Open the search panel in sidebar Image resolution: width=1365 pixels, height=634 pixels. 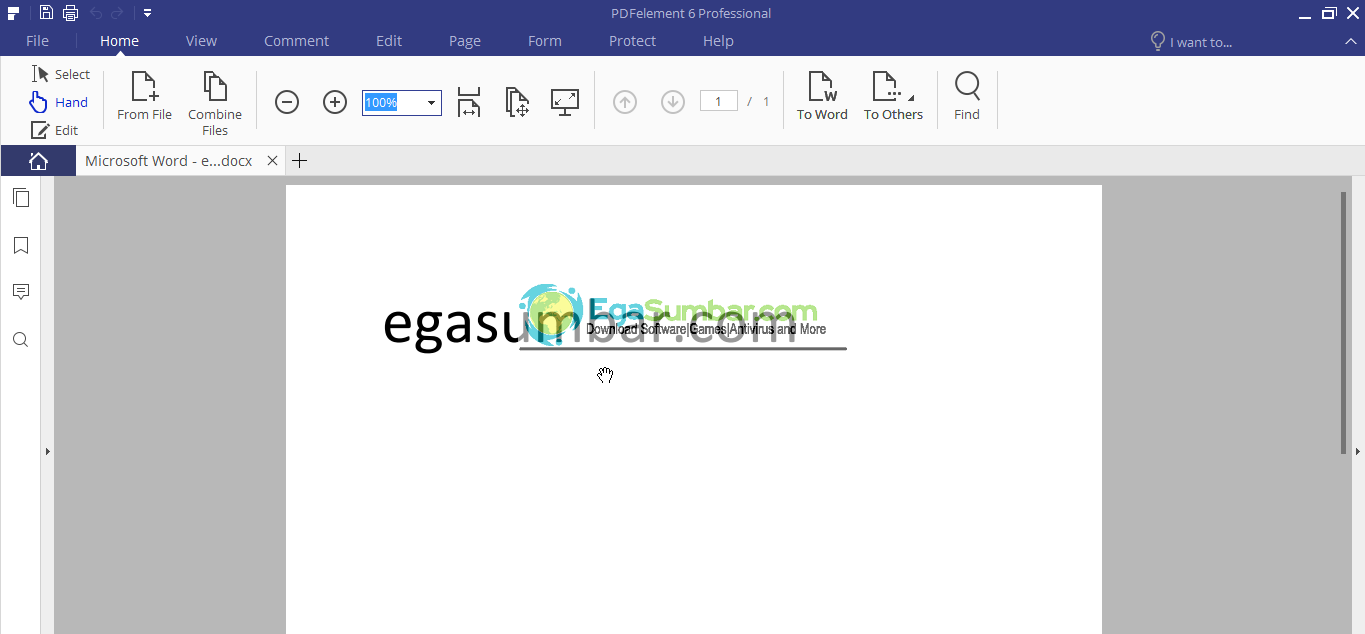[x=21, y=340]
